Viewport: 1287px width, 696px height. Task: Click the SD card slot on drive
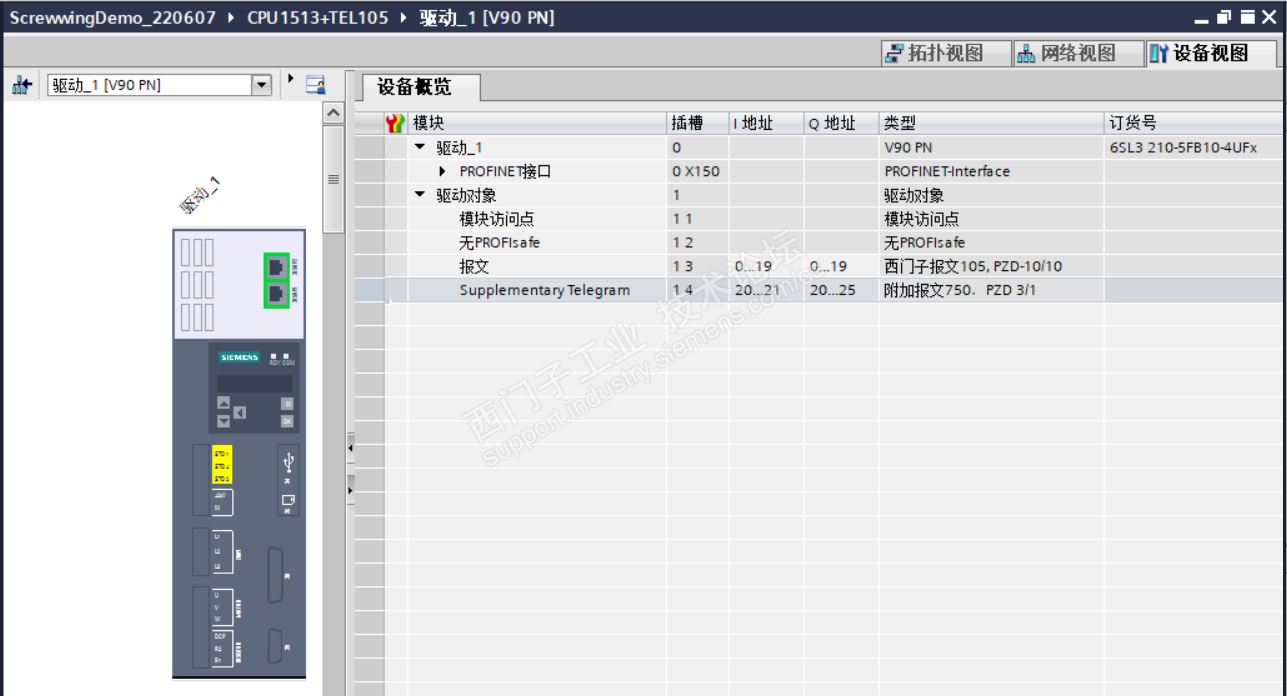pyautogui.click(x=288, y=500)
